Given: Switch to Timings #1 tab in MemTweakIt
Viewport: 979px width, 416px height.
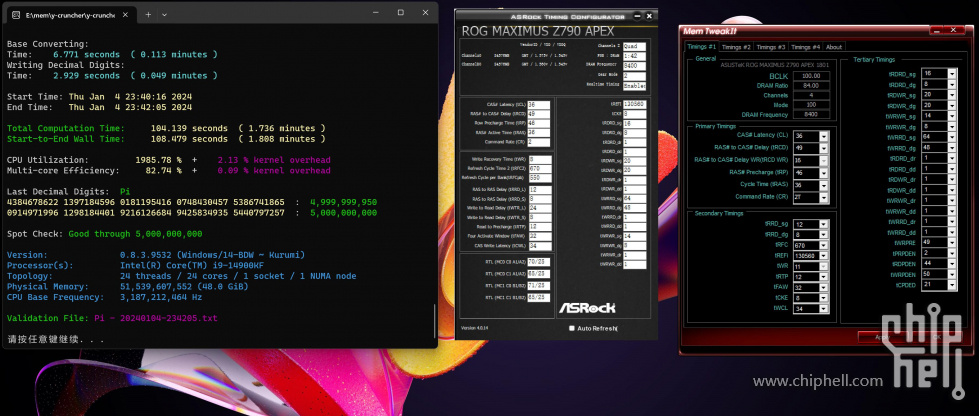Looking at the screenshot, I should tap(701, 47).
